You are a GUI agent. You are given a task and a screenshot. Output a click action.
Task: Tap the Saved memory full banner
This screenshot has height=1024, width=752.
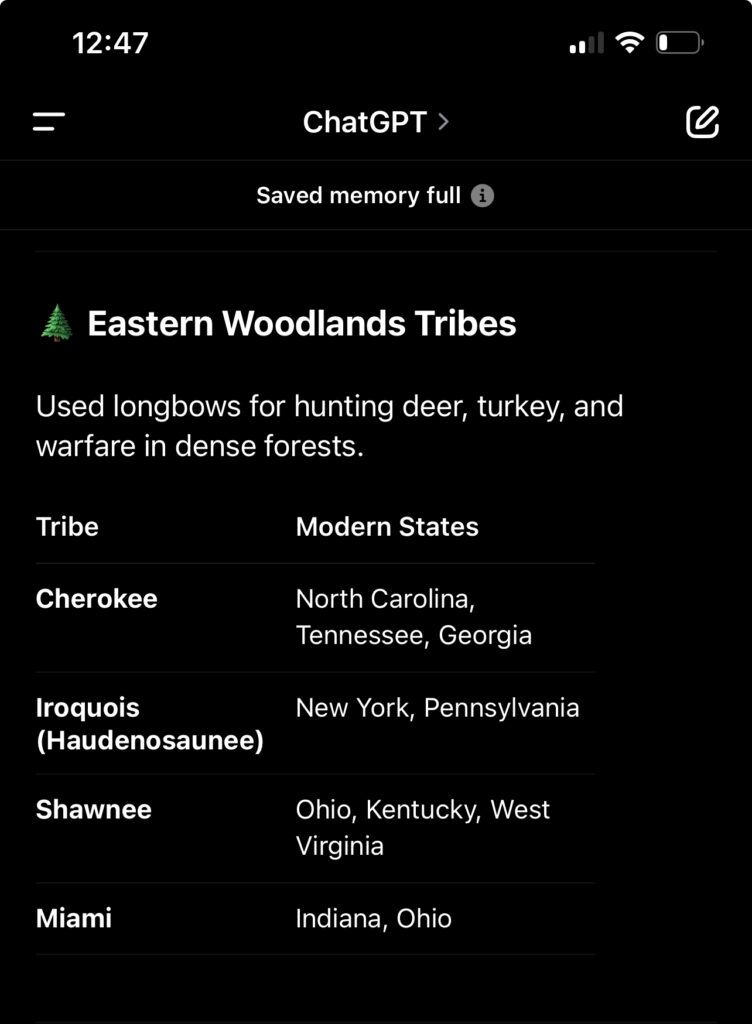(x=358, y=196)
